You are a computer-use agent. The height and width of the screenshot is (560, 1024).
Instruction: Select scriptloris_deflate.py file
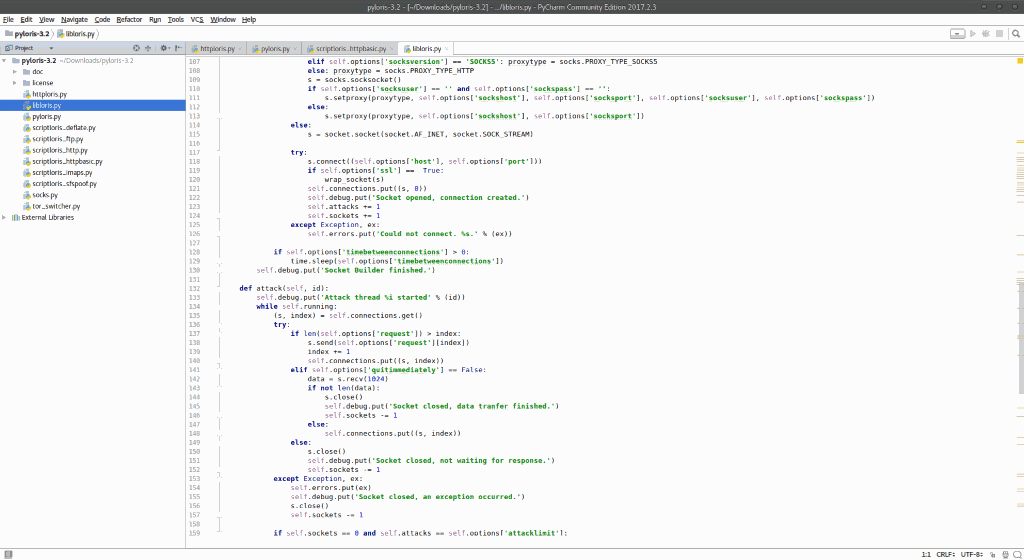pyautogui.click(x=63, y=127)
